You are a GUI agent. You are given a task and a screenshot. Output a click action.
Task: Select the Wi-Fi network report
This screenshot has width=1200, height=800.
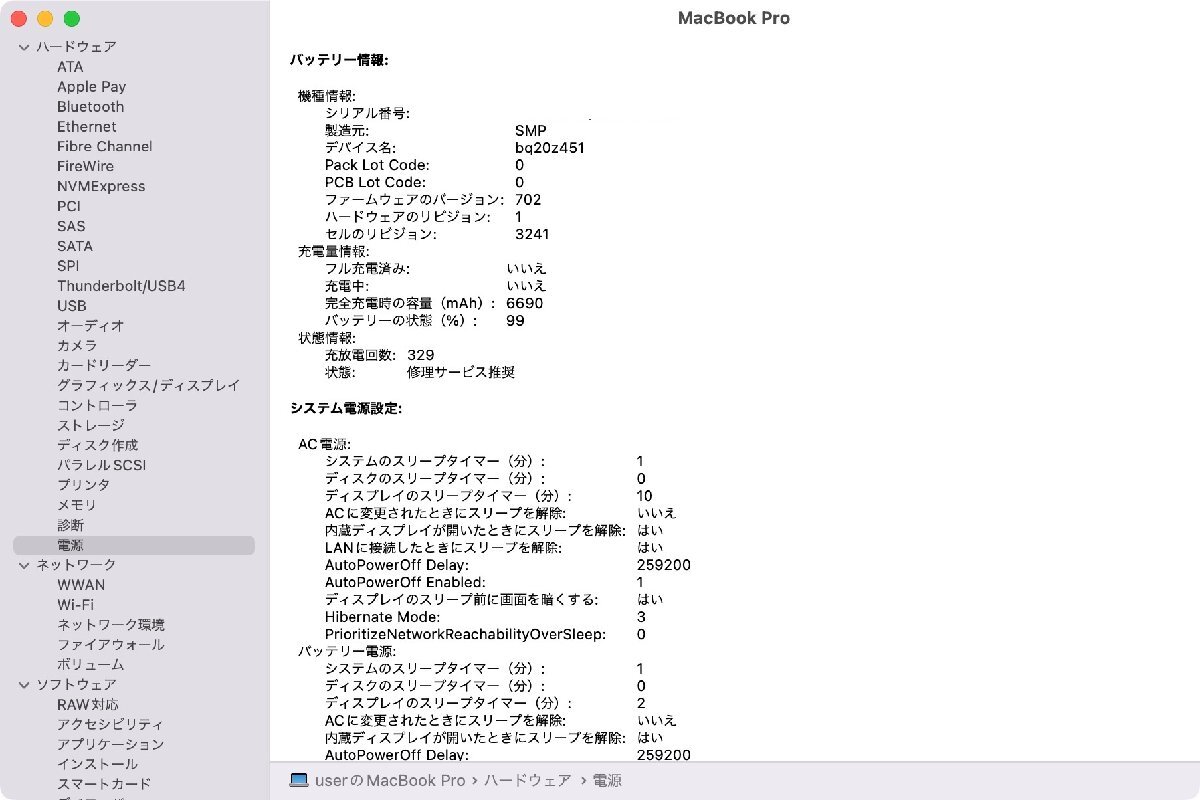pyautogui.click(x=77, y=604)
